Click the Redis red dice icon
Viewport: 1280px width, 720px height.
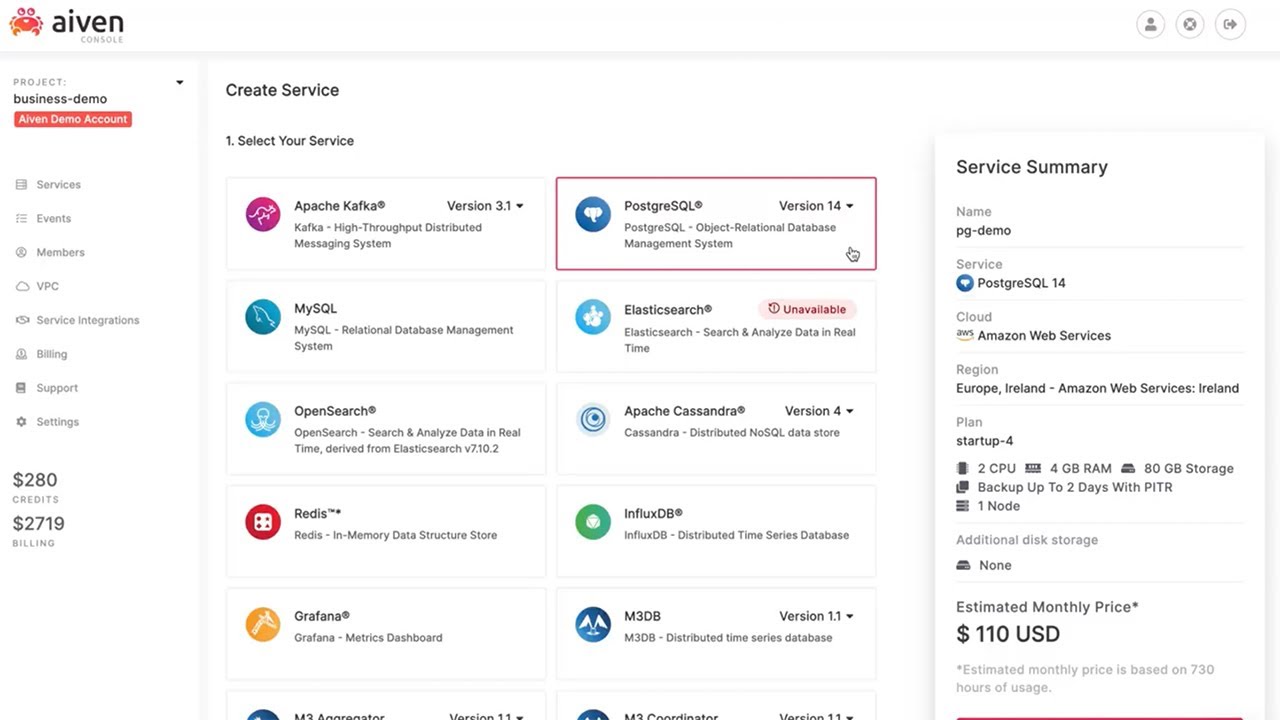[x=263, y=522]
